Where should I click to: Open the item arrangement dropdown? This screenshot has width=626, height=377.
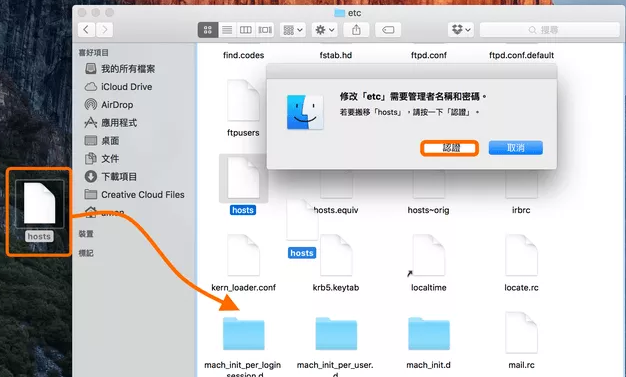click(293, 30)
